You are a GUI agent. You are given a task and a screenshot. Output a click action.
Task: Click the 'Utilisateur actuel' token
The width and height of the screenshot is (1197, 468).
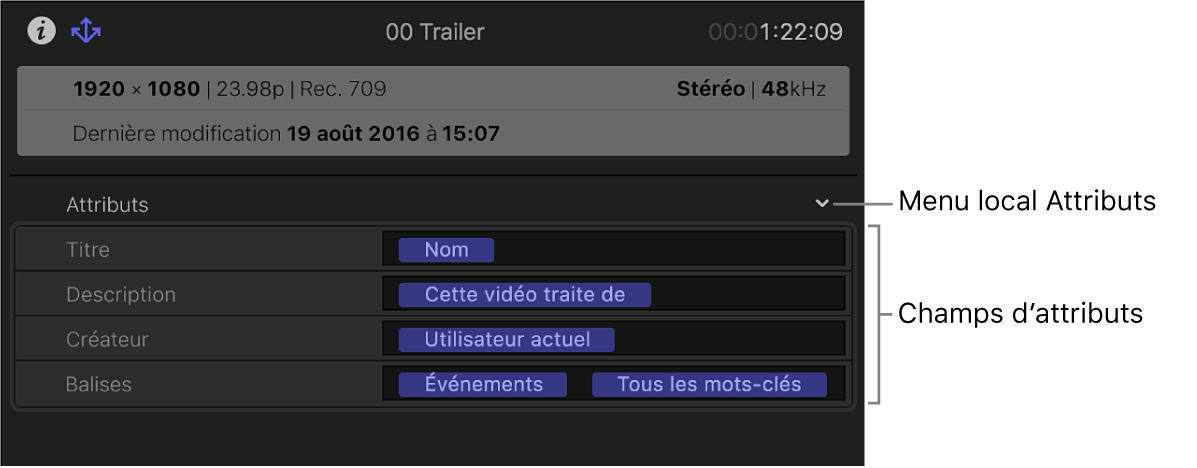[x=507, y=340]
